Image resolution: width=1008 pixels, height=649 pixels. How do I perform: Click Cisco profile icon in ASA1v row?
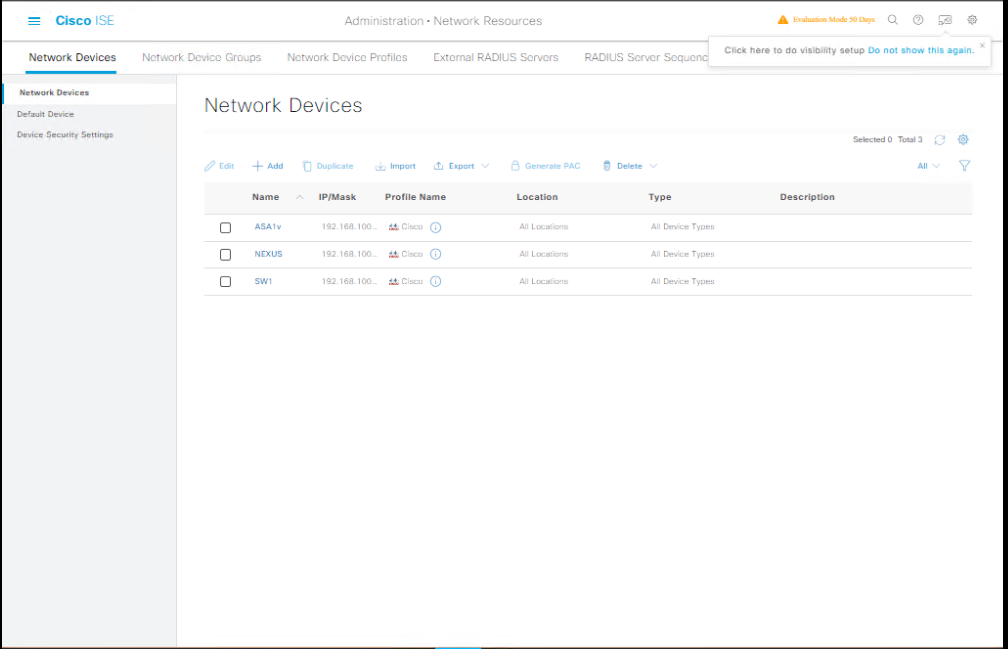[393, 227]
